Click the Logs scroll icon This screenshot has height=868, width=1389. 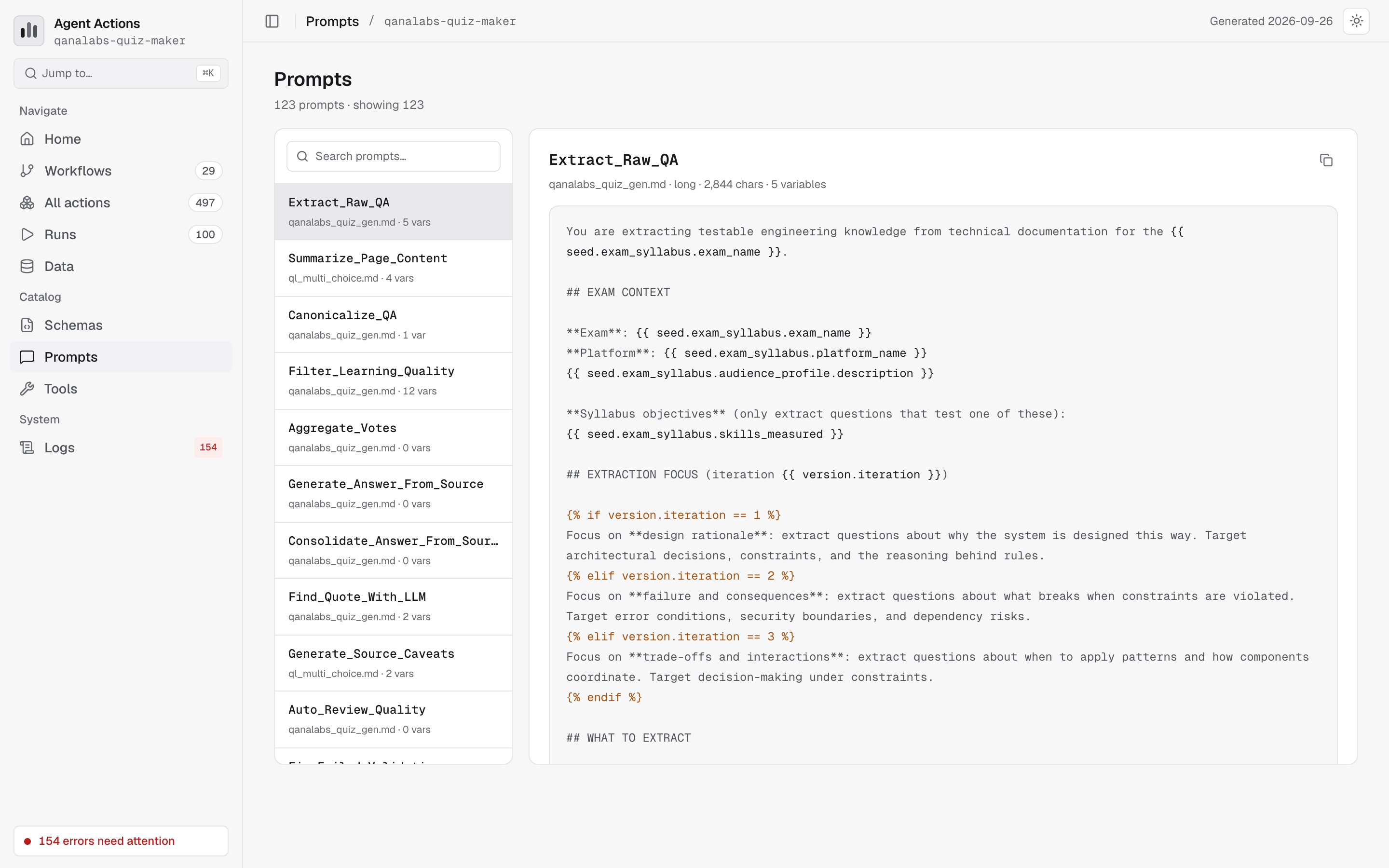27,448
